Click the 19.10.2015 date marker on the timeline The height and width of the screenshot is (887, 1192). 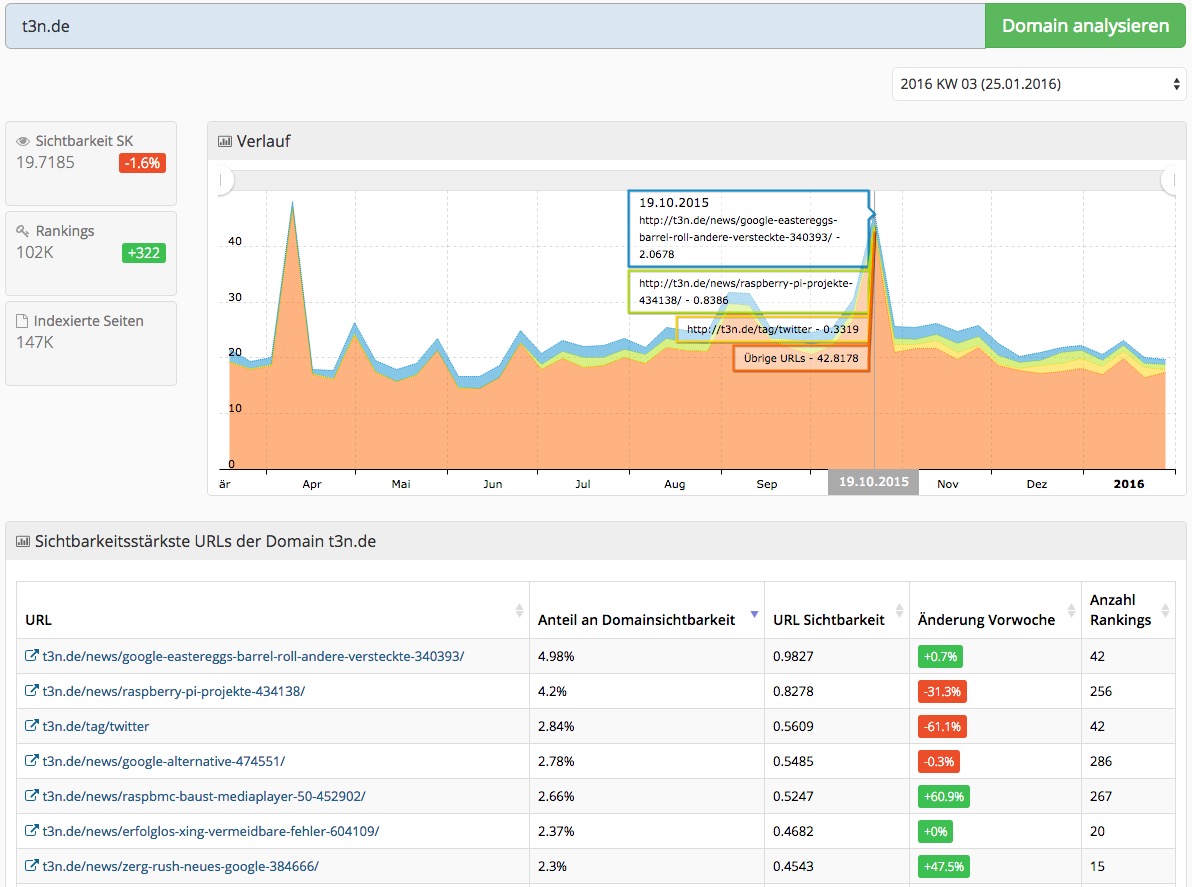873,482
